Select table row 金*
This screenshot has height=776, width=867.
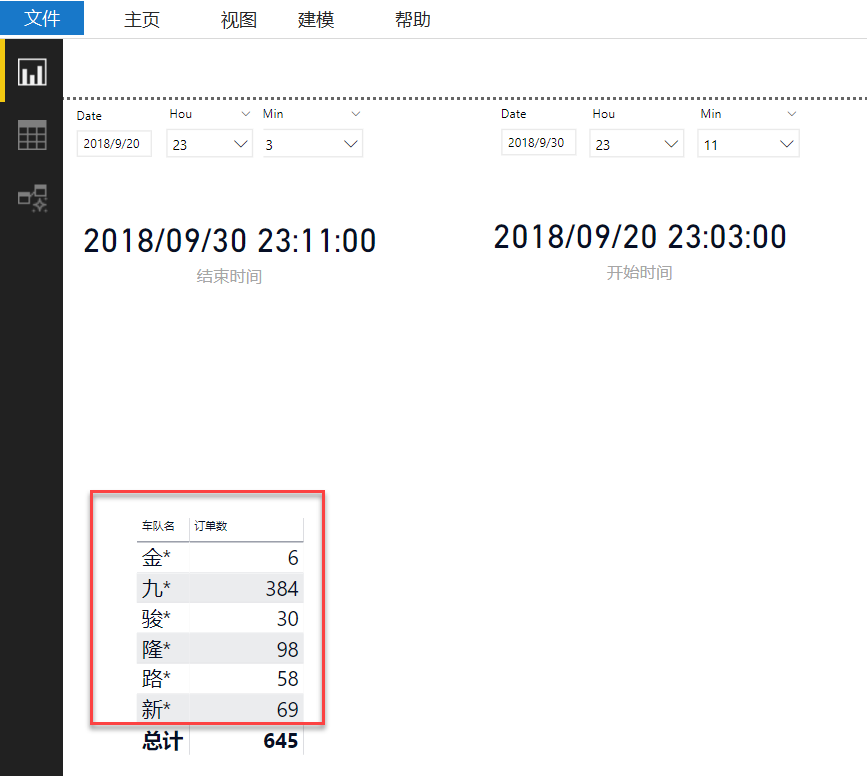[220, 557]
